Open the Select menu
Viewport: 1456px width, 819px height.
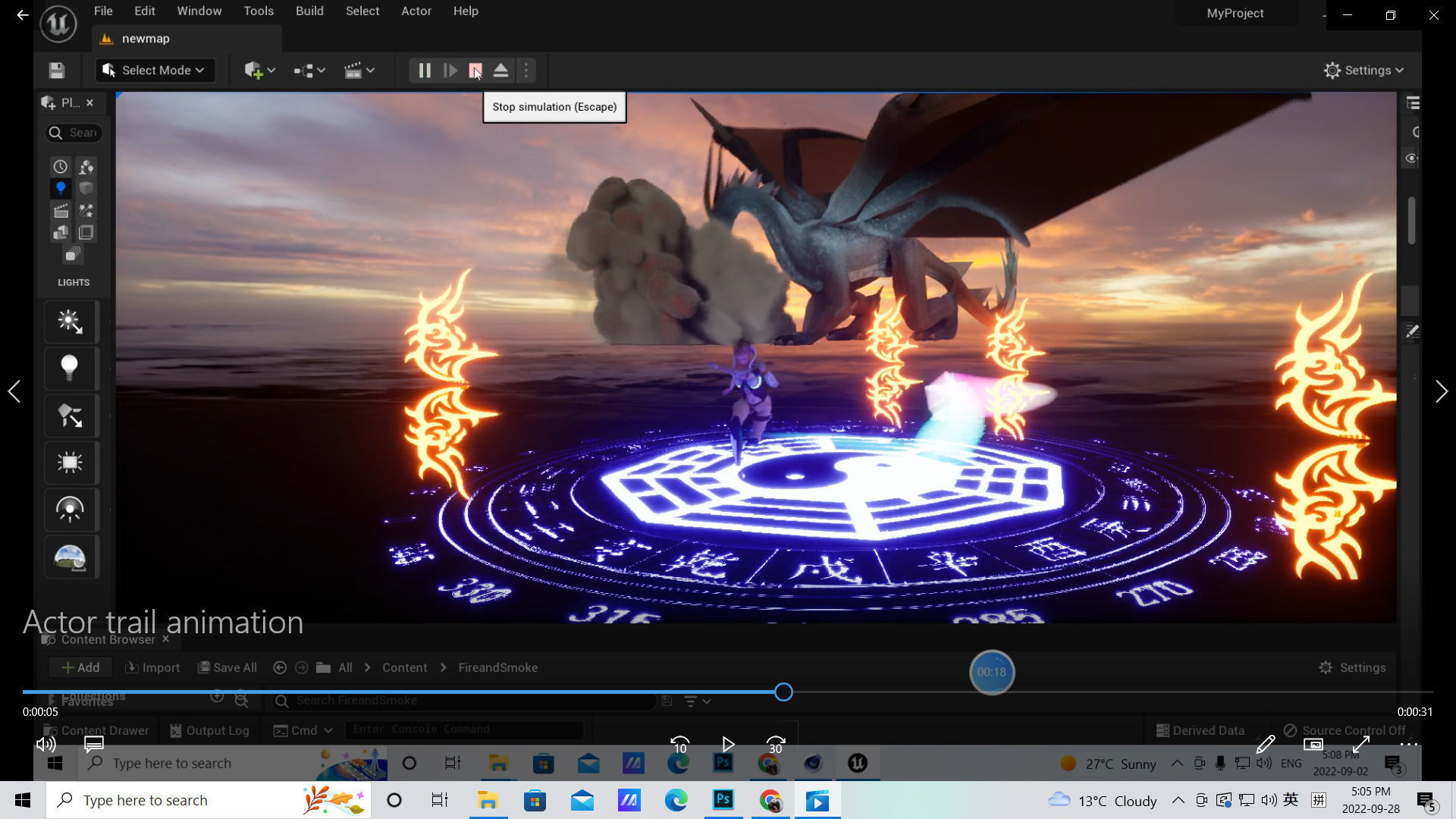pos(362,11)
